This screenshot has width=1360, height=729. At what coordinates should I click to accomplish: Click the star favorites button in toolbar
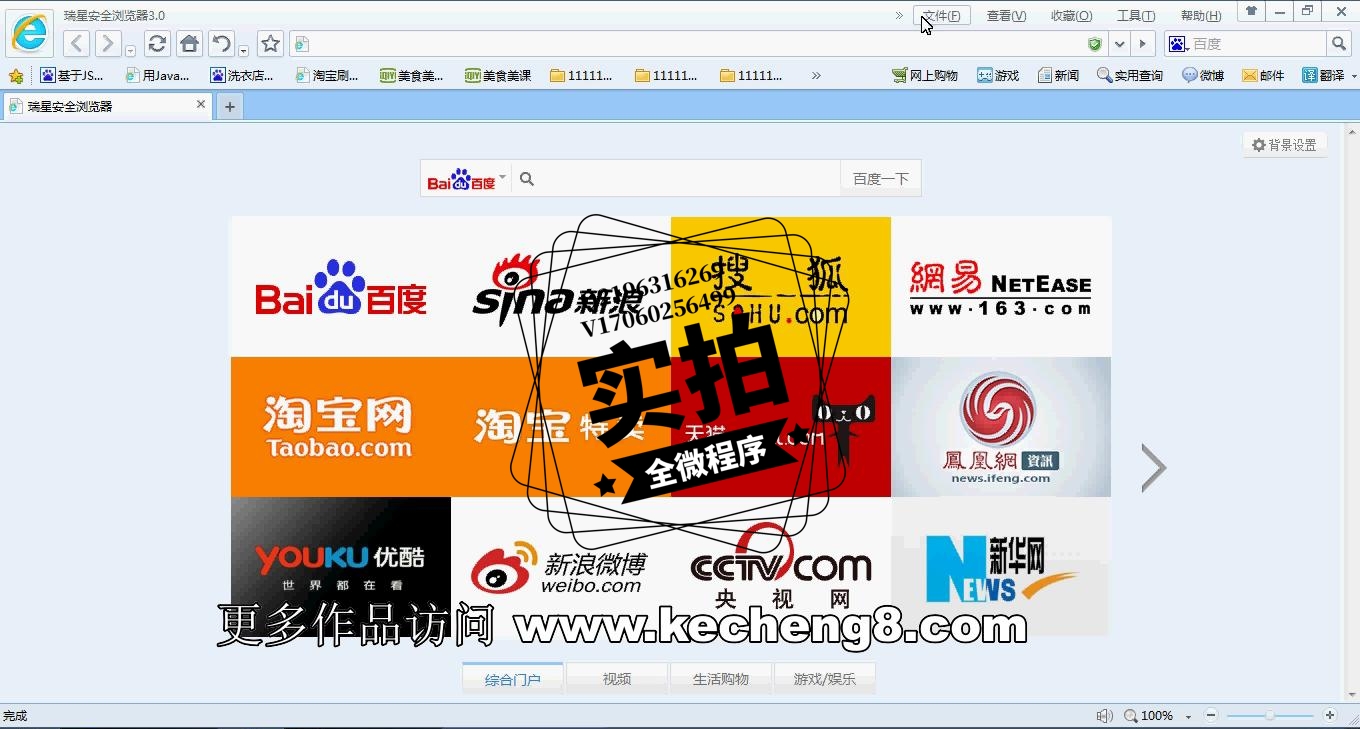[270, 44]
